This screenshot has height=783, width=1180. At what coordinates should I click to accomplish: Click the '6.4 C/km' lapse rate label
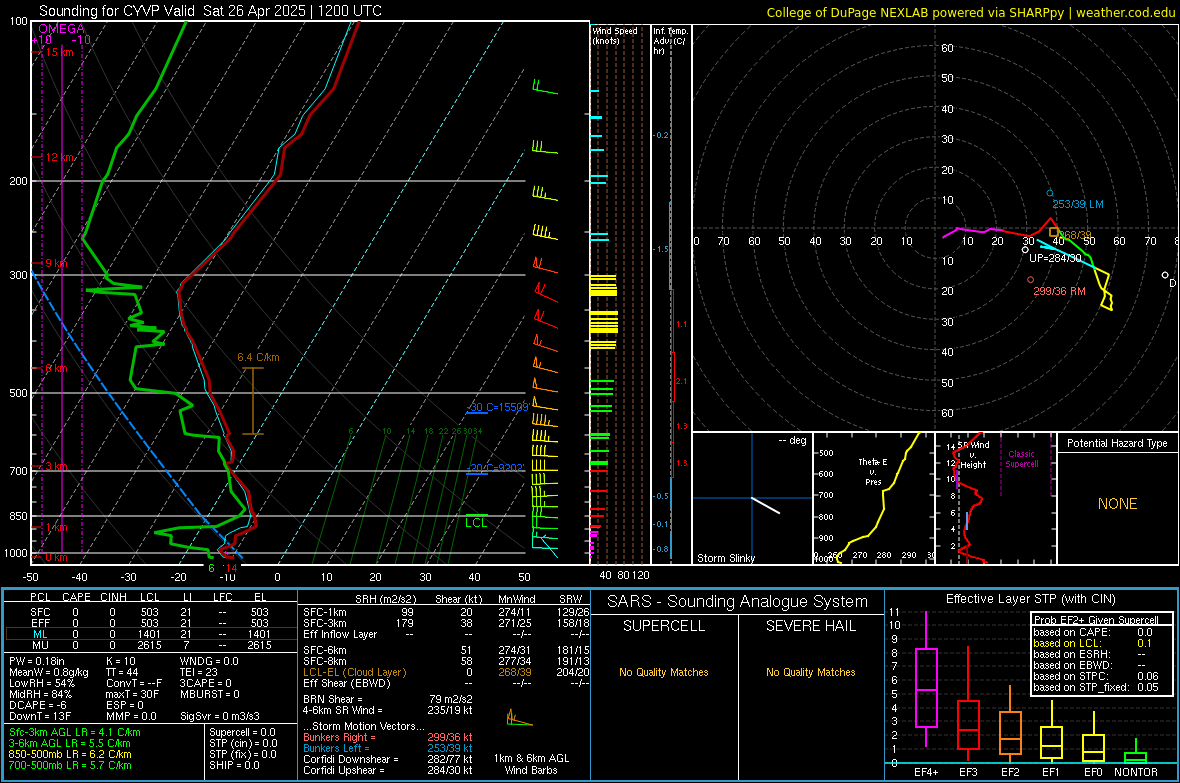point(258,357)
